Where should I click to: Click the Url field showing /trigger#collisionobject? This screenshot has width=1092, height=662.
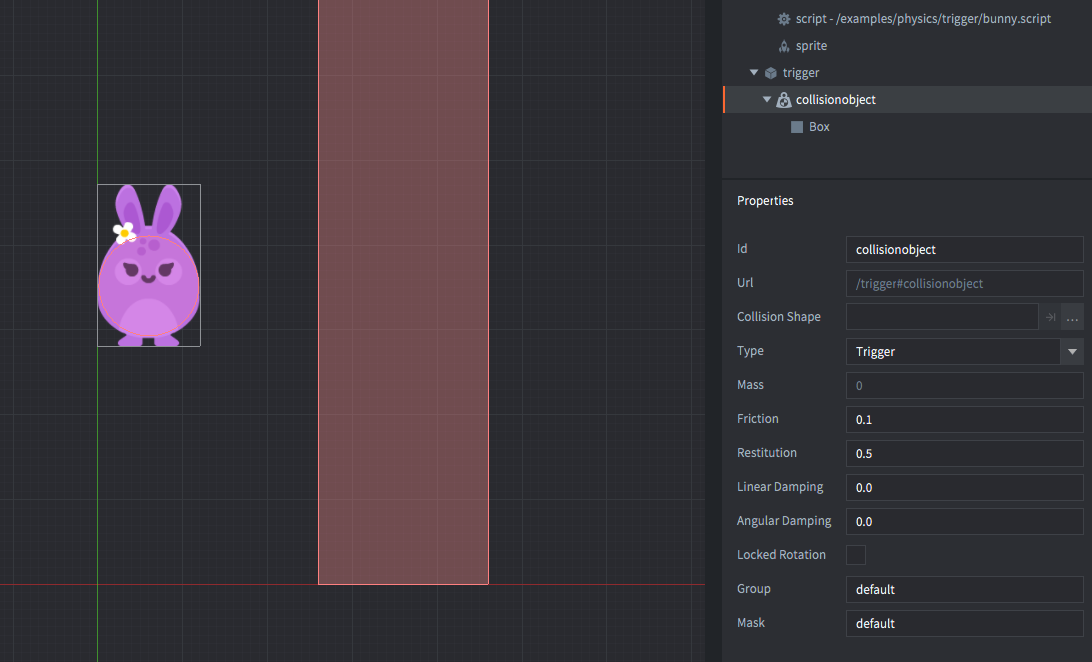965,283
